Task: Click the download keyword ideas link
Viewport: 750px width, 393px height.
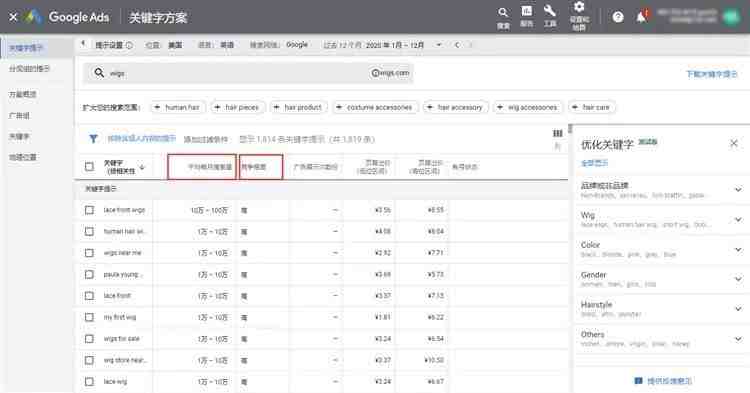Action: (711, 74)
